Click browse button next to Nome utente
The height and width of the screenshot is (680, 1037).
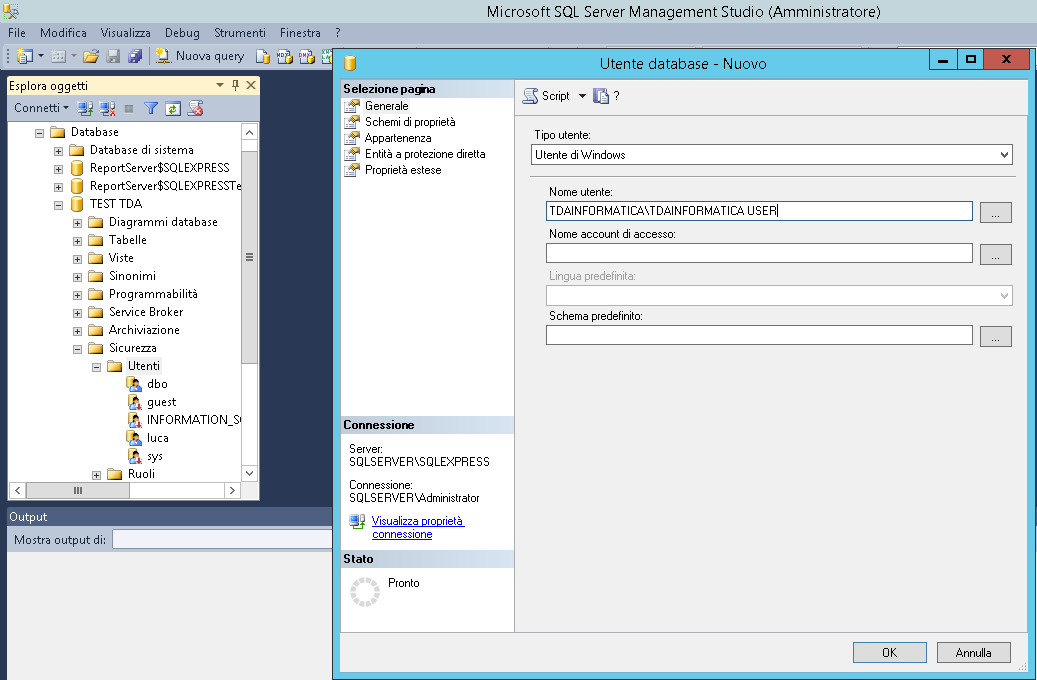pos(995,212)
